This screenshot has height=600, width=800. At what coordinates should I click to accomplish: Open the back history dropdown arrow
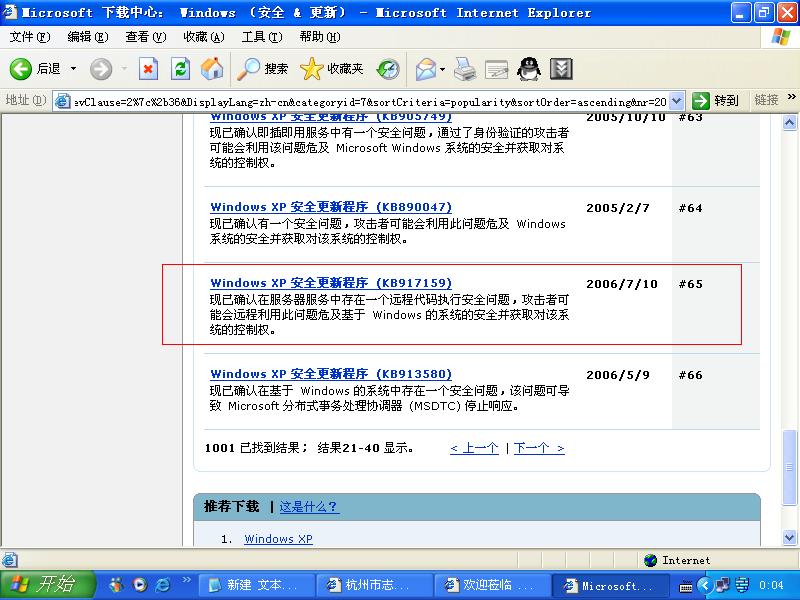pos(73,69)
